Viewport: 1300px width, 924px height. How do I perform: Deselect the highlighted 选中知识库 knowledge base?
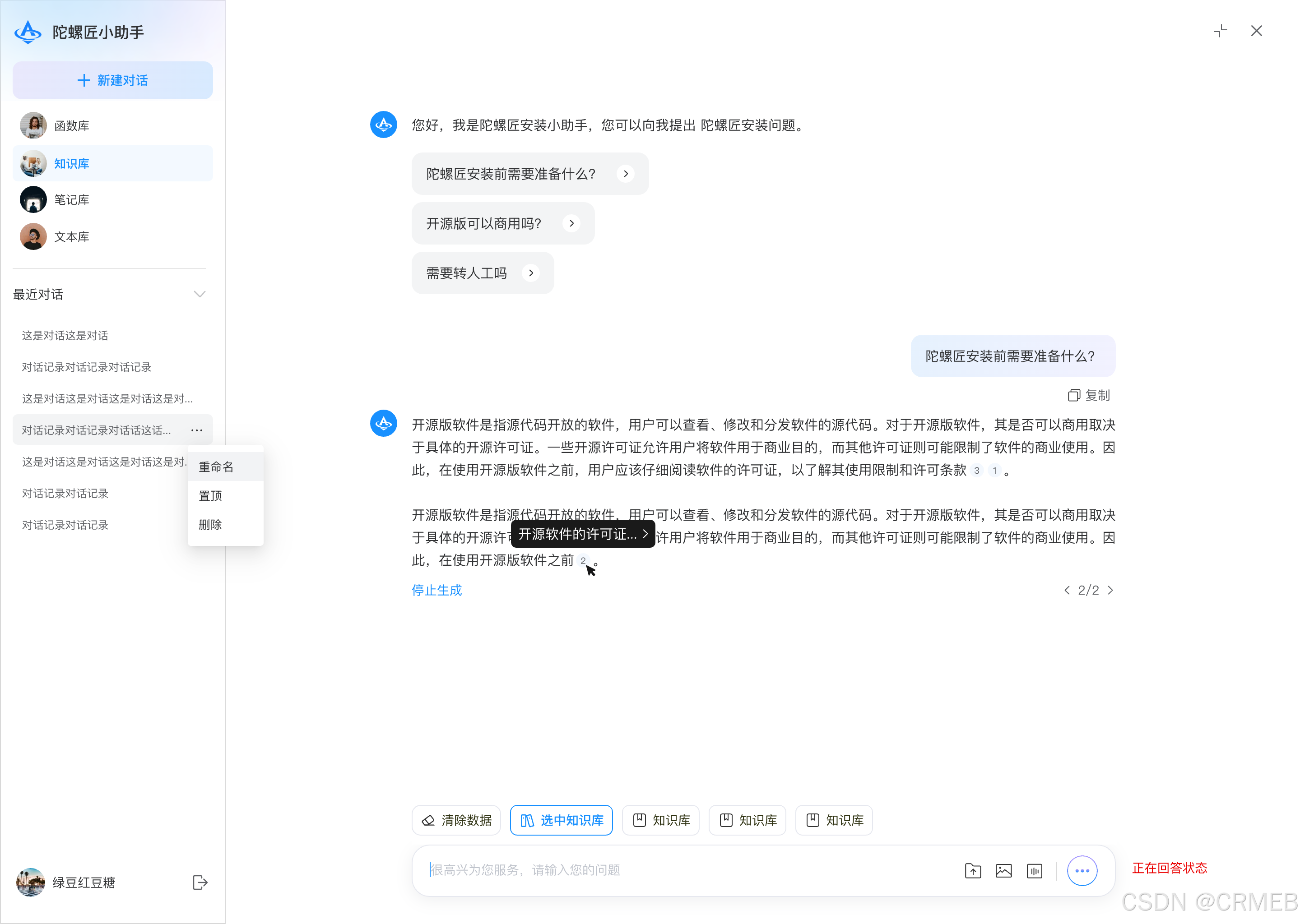[561, 820]
